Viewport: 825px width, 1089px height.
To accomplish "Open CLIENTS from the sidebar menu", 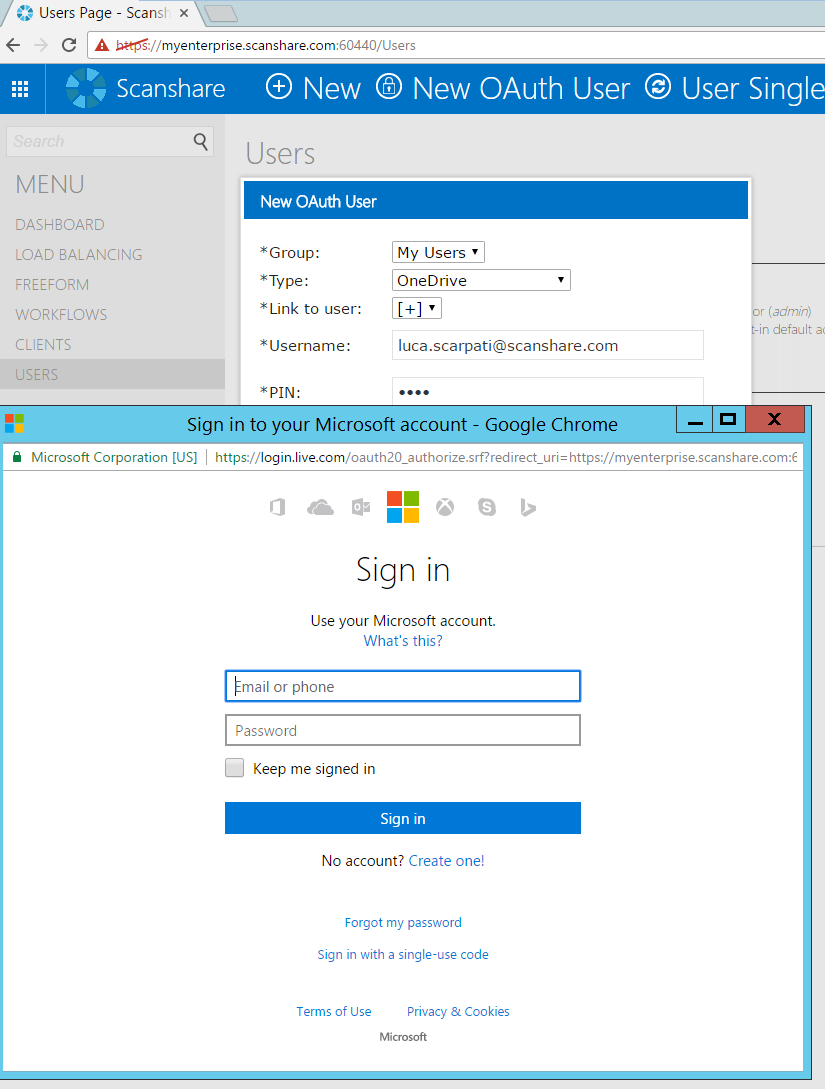I will [x=43, y=344].
